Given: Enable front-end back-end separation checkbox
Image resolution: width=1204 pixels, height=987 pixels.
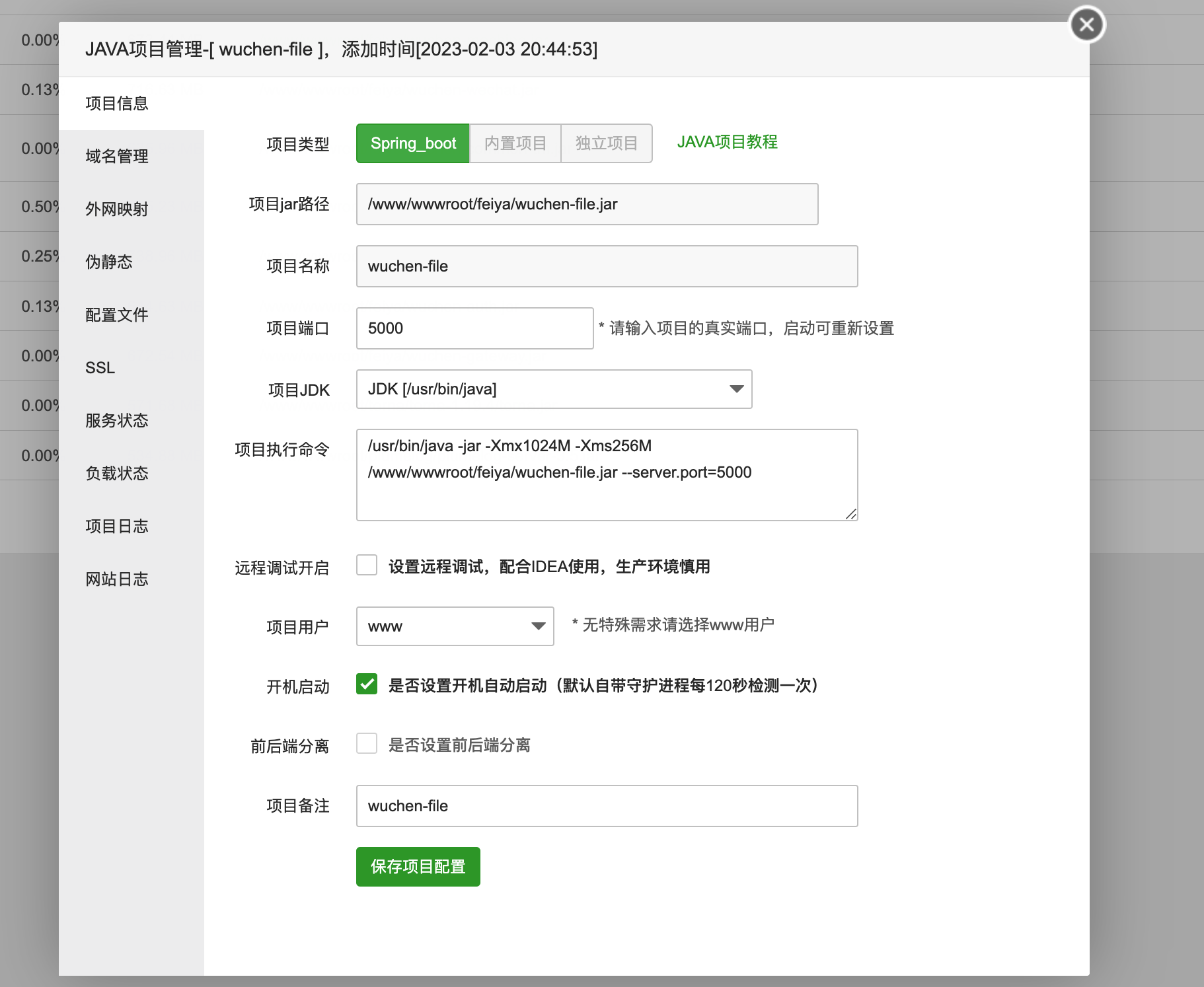Looking at the screenshot, I should pyautogui.click(x=367, y=744).
